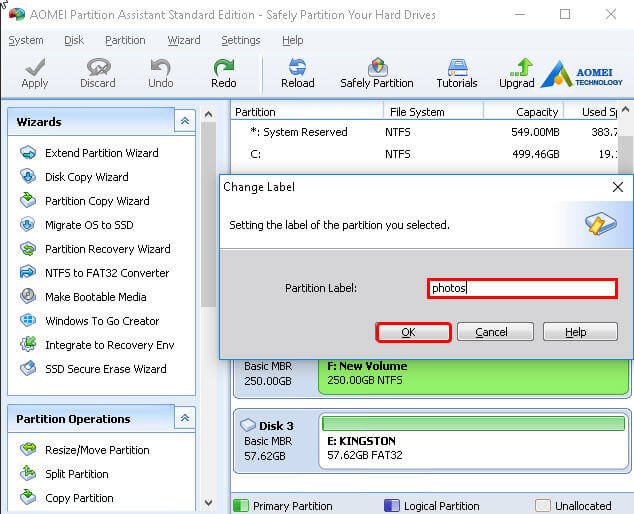
Task: Select Resize/Move Partition operation icon
Action: [28, 450]
